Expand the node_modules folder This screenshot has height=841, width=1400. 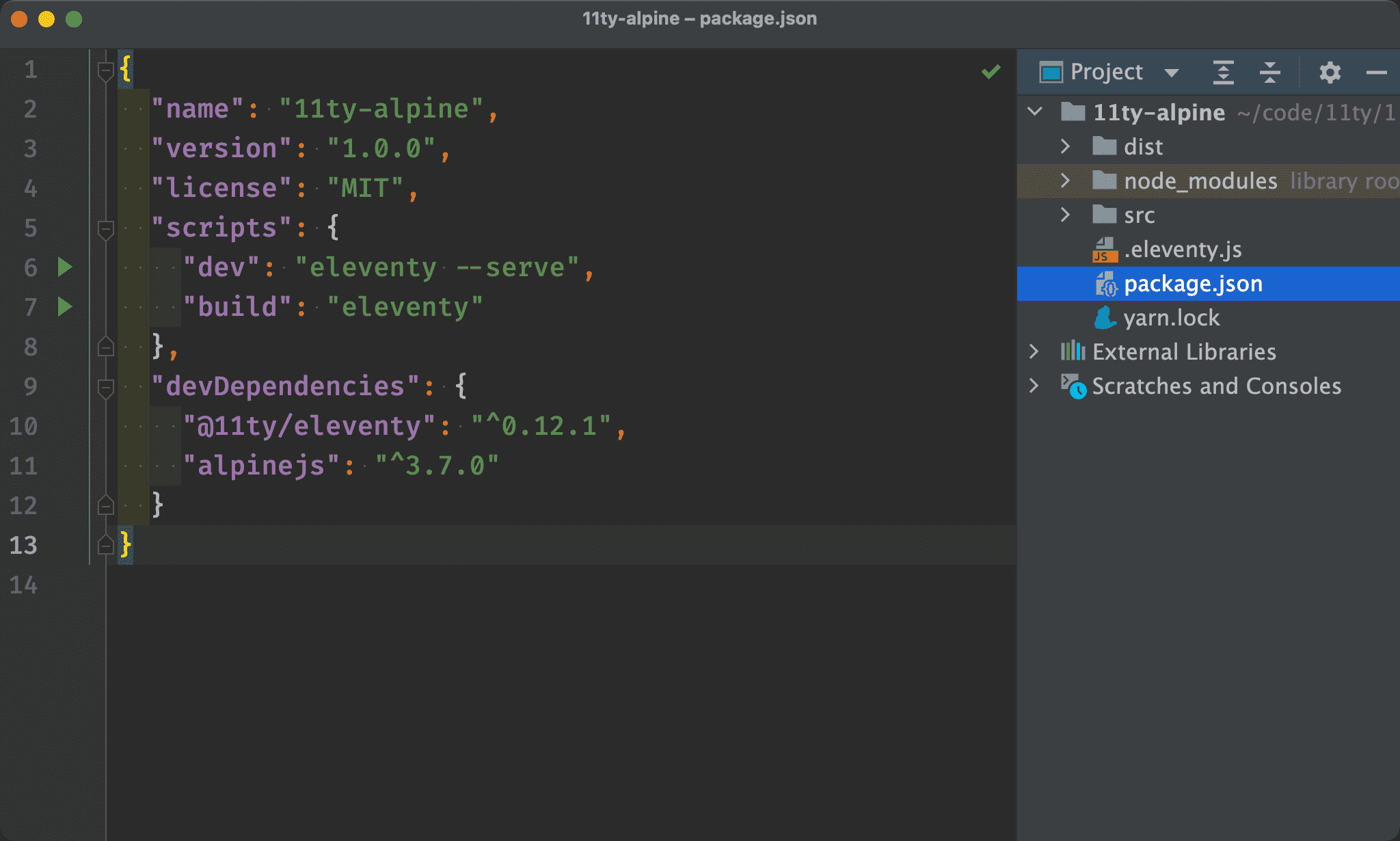1065,180
